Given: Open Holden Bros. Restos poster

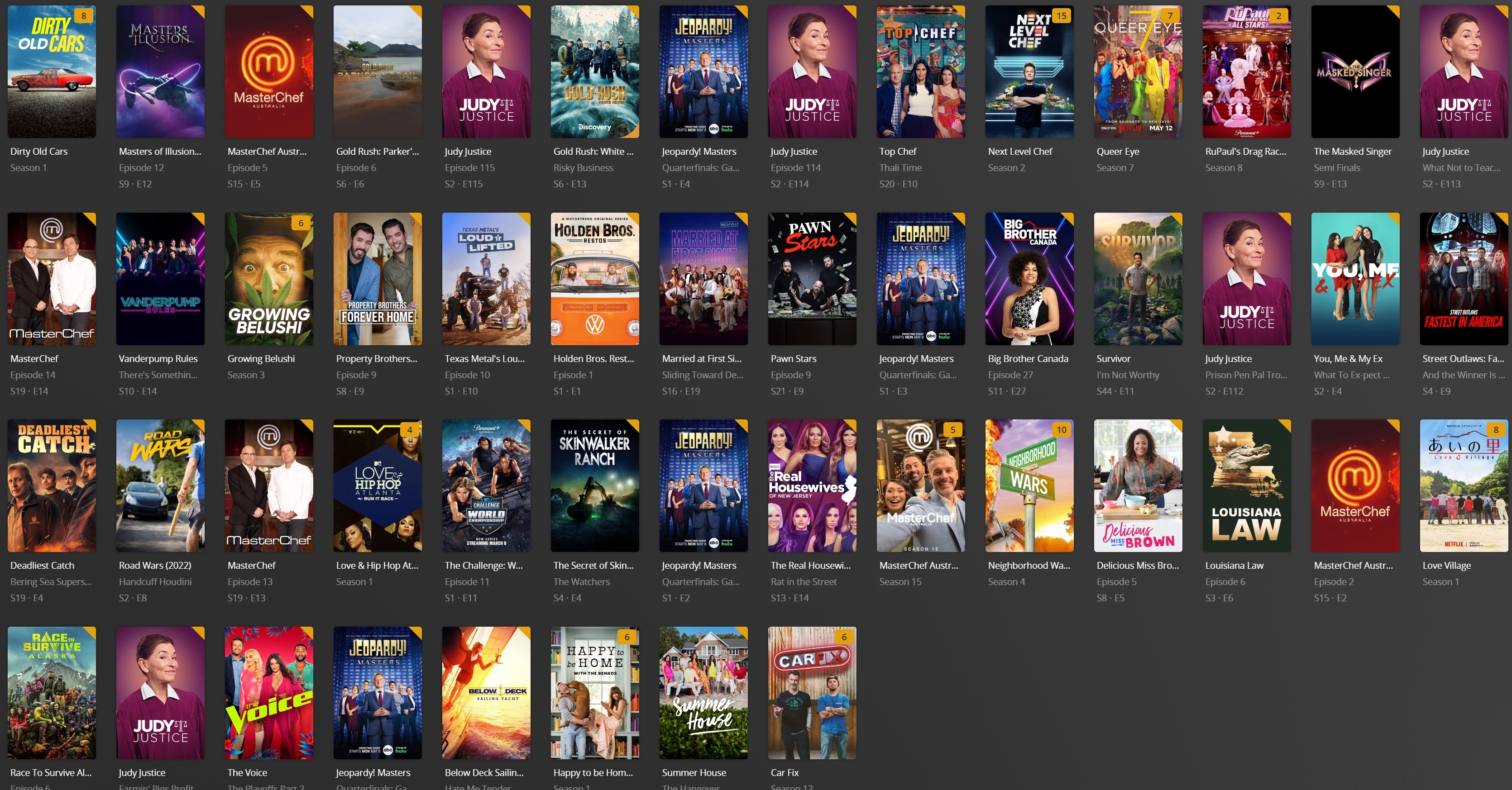Looking at the screenshot, I should click(594, 279).
